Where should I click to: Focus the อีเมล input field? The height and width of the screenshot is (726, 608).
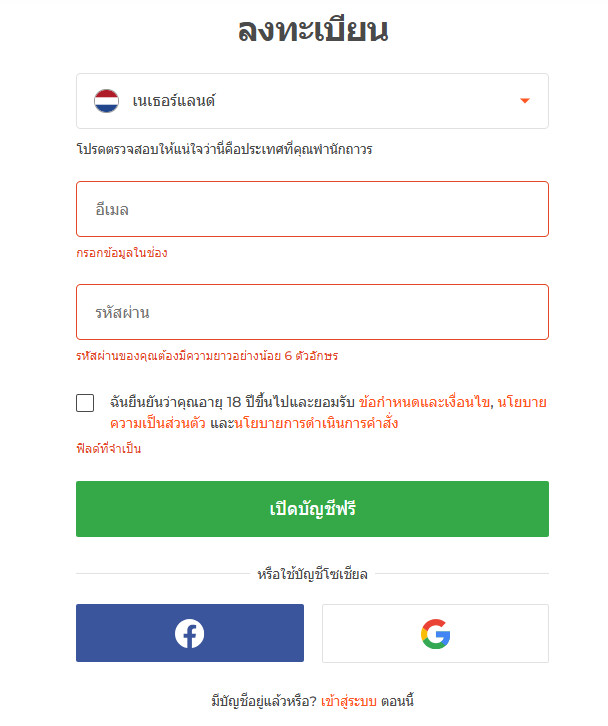click(x=312, y=209)
